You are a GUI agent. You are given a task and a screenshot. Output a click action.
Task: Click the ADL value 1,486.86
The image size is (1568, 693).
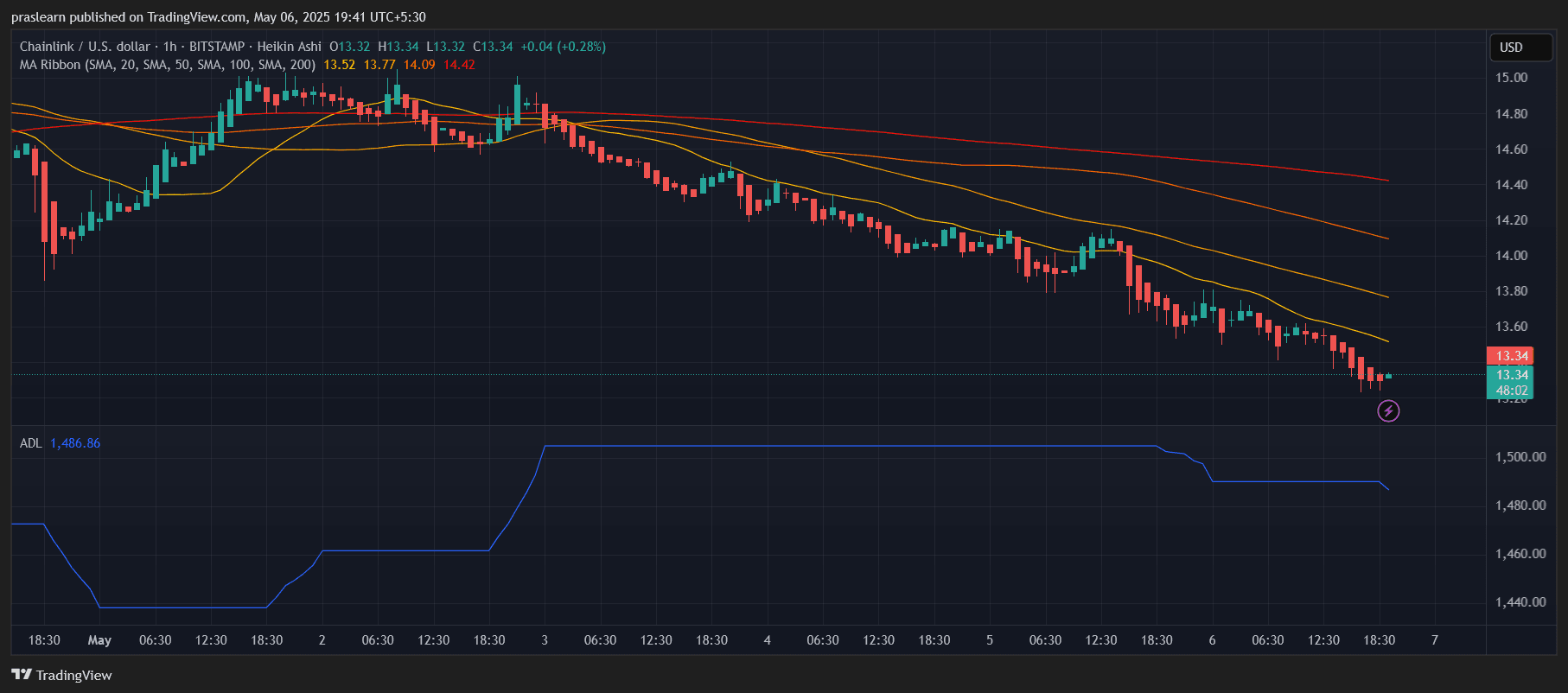[75, 443]
